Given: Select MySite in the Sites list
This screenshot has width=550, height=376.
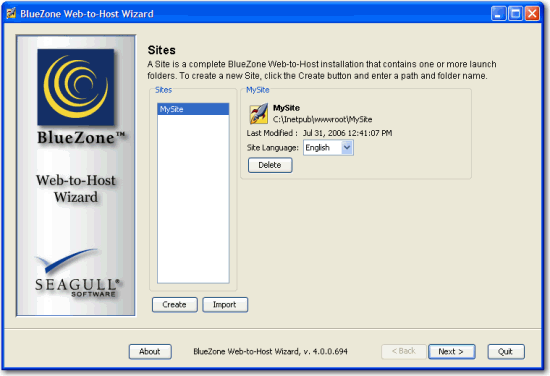Looking at the screenshot, I should pos(193,109).
